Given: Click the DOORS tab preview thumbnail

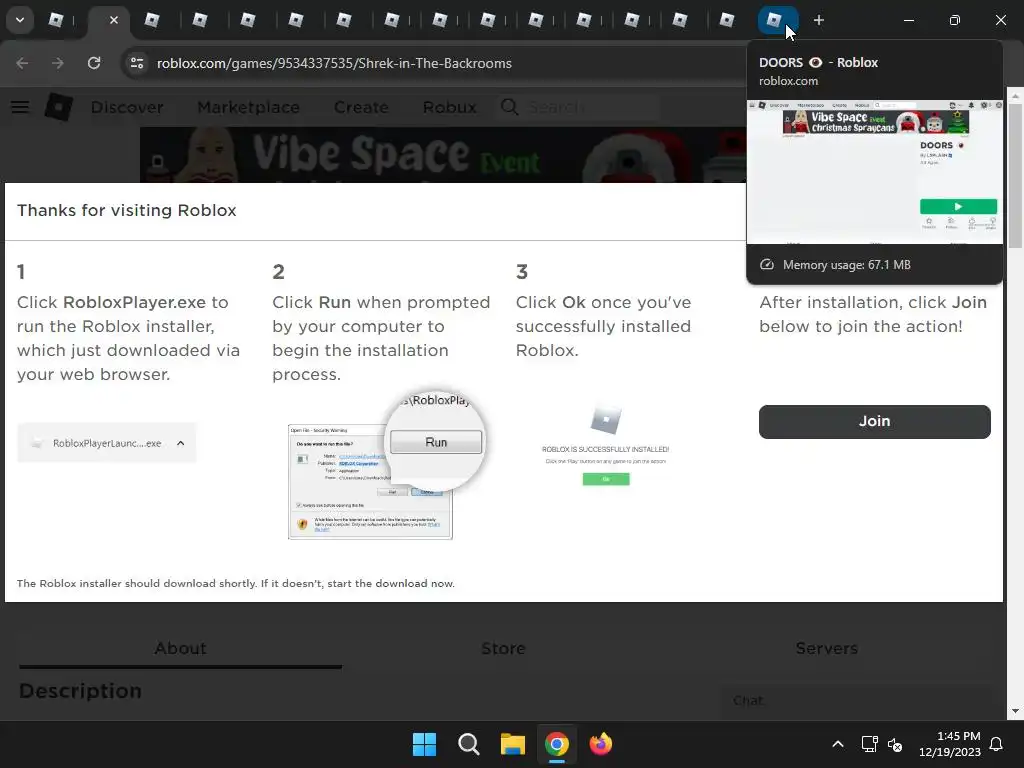Looking at the screenshot, I should (x=874, y=172).
